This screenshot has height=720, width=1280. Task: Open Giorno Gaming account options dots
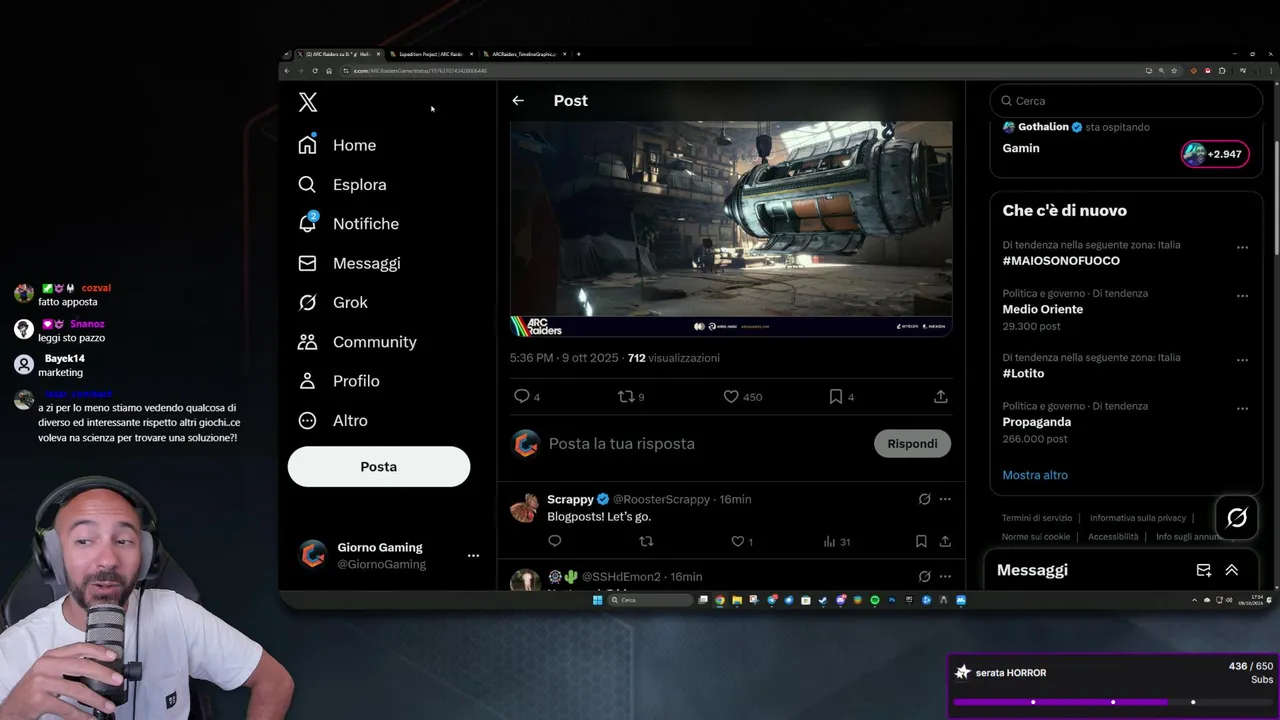(473, 555)
